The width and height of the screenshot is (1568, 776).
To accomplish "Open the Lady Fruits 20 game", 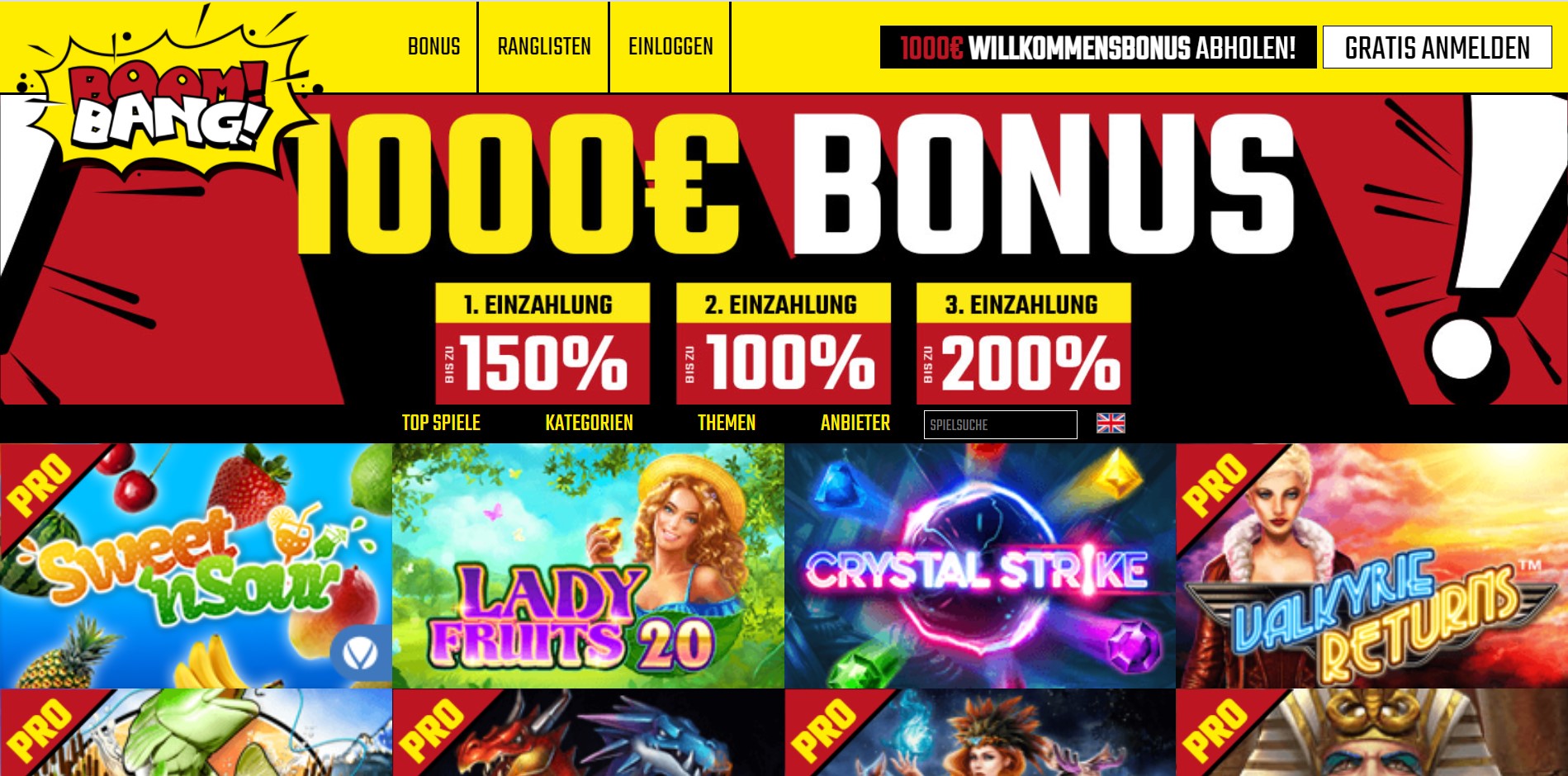I will (588, 565).
